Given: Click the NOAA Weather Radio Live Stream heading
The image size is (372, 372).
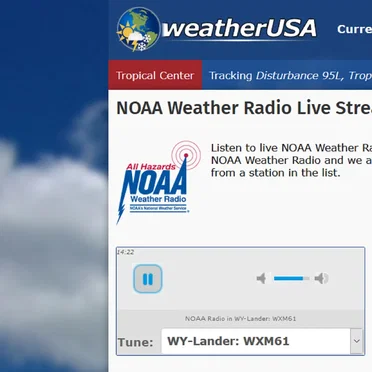Looking at the screenshot, I should pyautogui.click(x=244, y=108).
